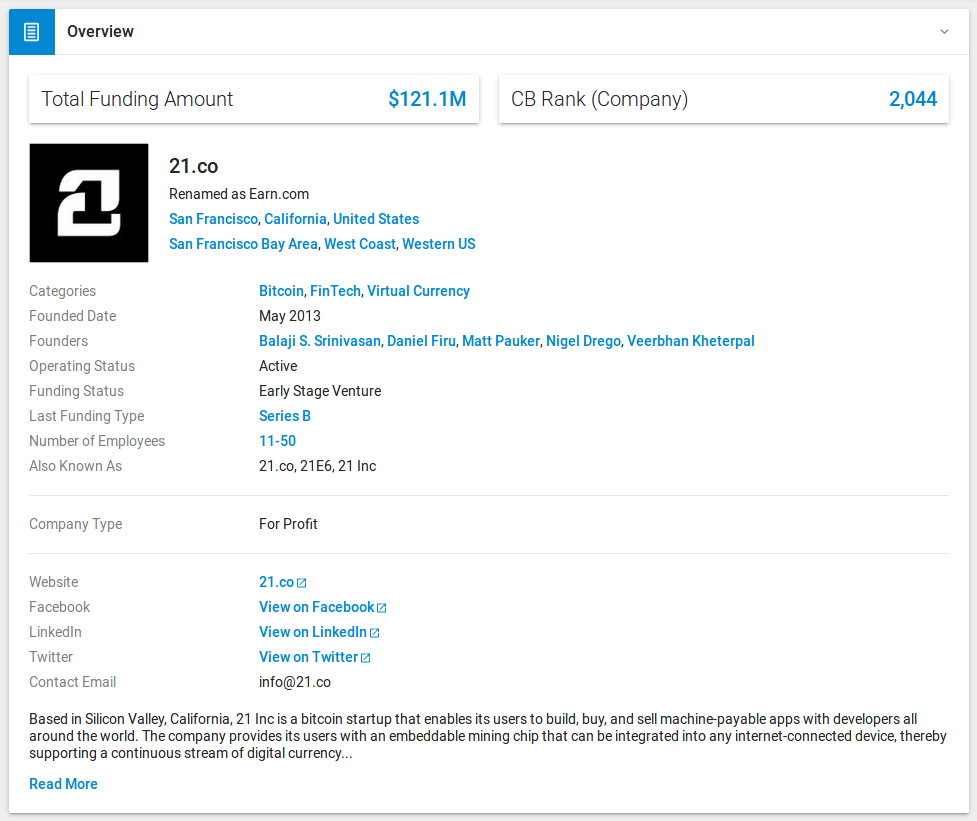Screen dimensions: 977x821
Task: Click the Company Type field label
Action: pyautogui.click(x=75, y=524)
